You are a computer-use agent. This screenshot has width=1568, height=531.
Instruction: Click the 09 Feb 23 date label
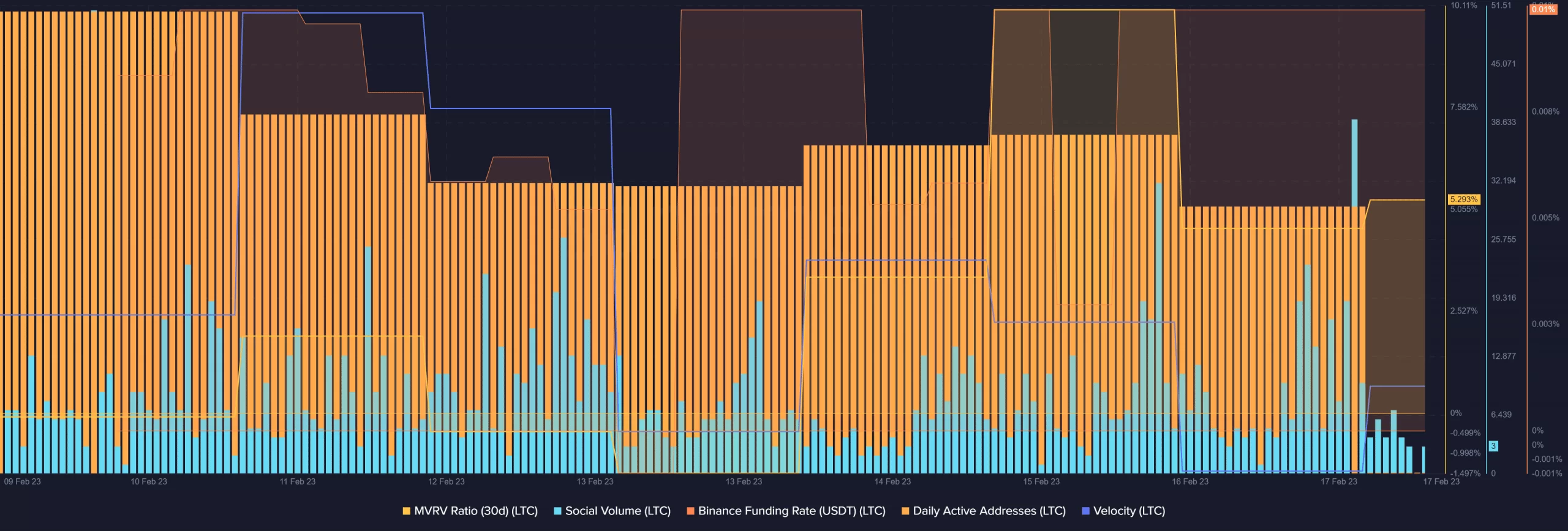tap(23, 481)
